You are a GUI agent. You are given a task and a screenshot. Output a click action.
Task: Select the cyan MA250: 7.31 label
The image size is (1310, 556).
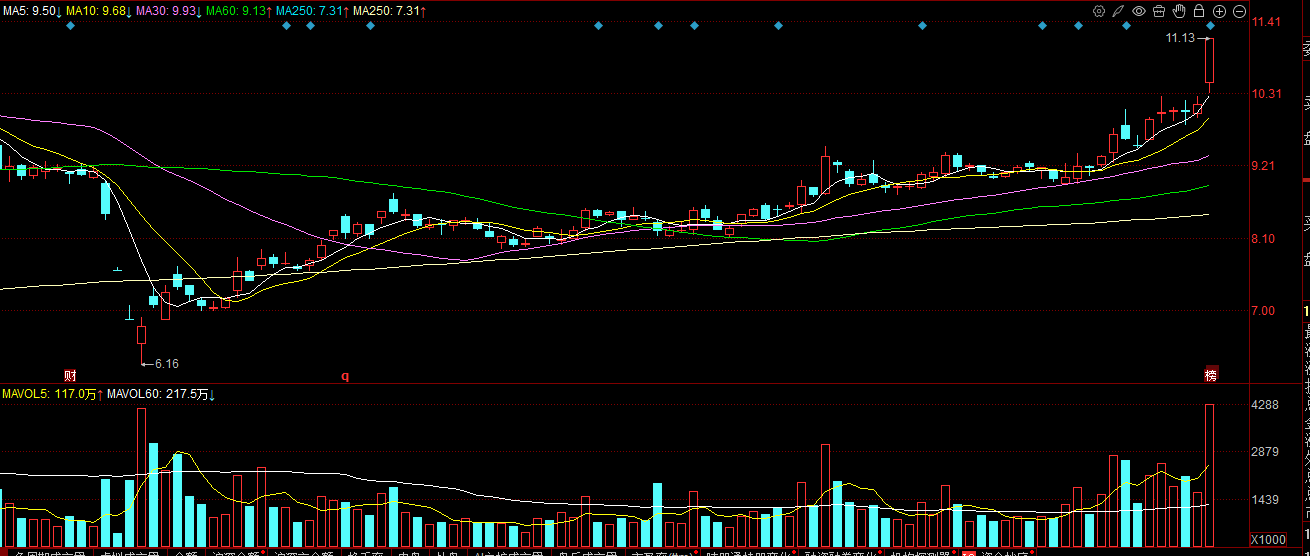[x=312, y=10]
